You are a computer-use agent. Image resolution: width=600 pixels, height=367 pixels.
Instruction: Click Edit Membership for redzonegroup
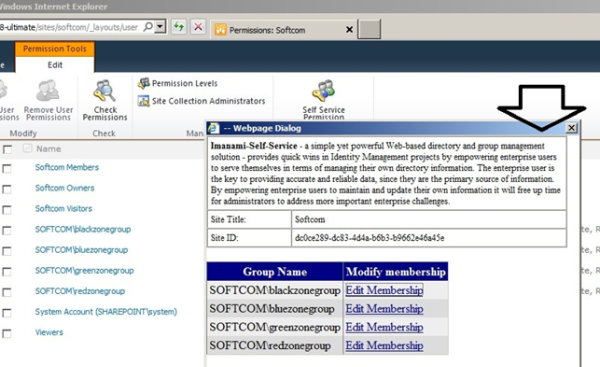(x=384, y=346)
